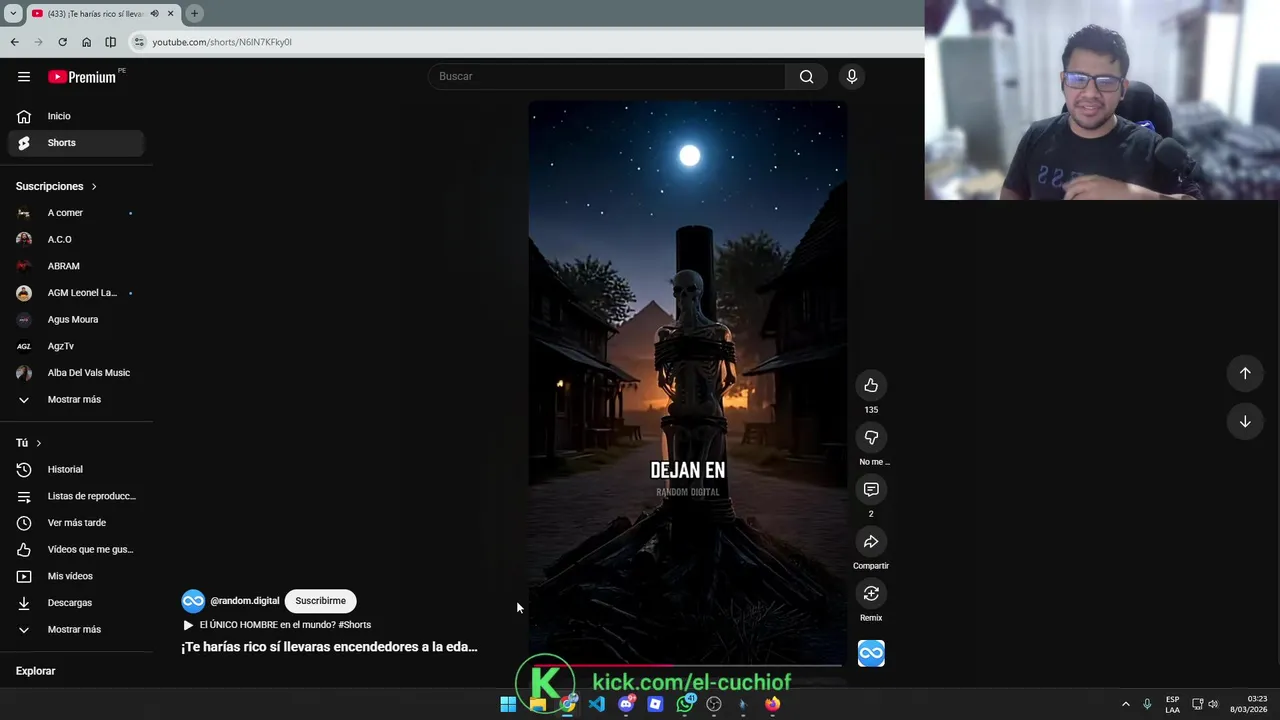Open the comments on the Short
Screen dimensions: 1280x720
[871, 489]
